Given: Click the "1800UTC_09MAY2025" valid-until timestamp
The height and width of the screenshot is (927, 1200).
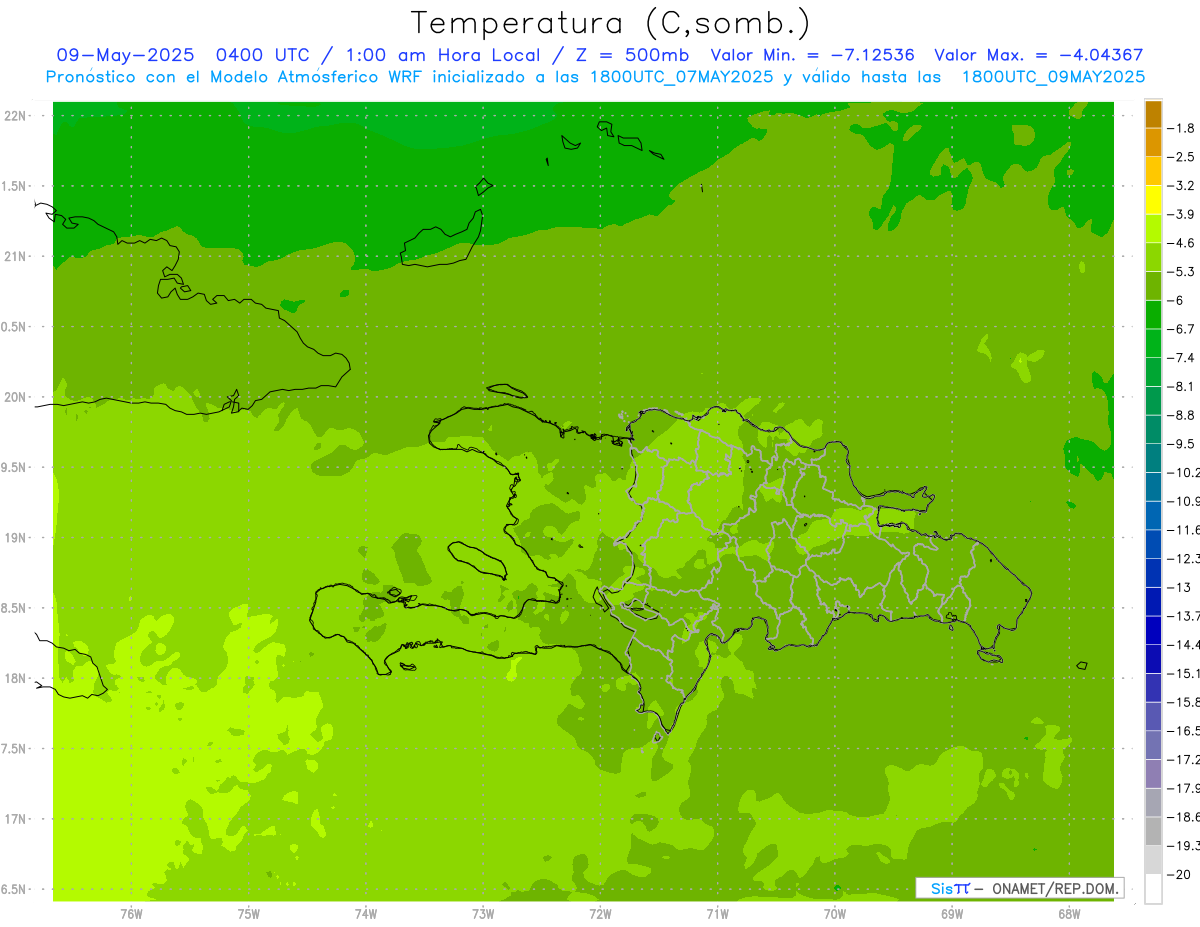Looking at the screenshot, I should pos(1052,77).
